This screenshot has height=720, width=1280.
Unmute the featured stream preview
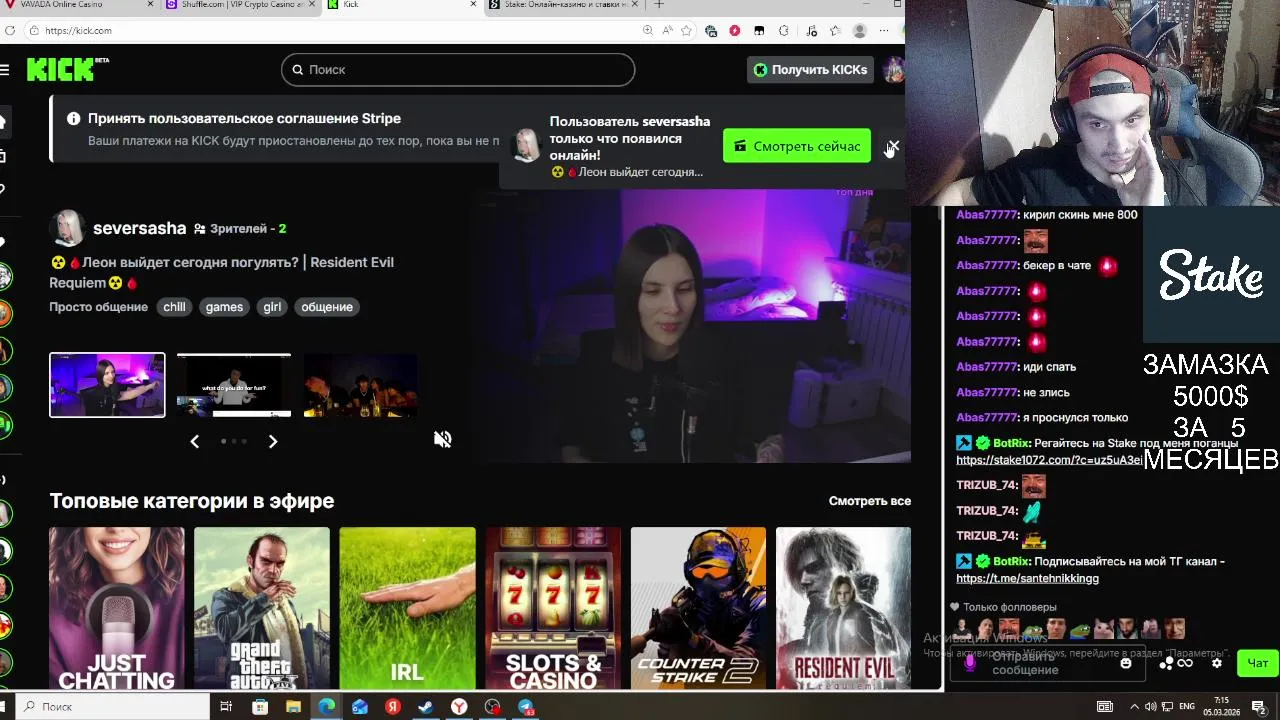[442, 439]
